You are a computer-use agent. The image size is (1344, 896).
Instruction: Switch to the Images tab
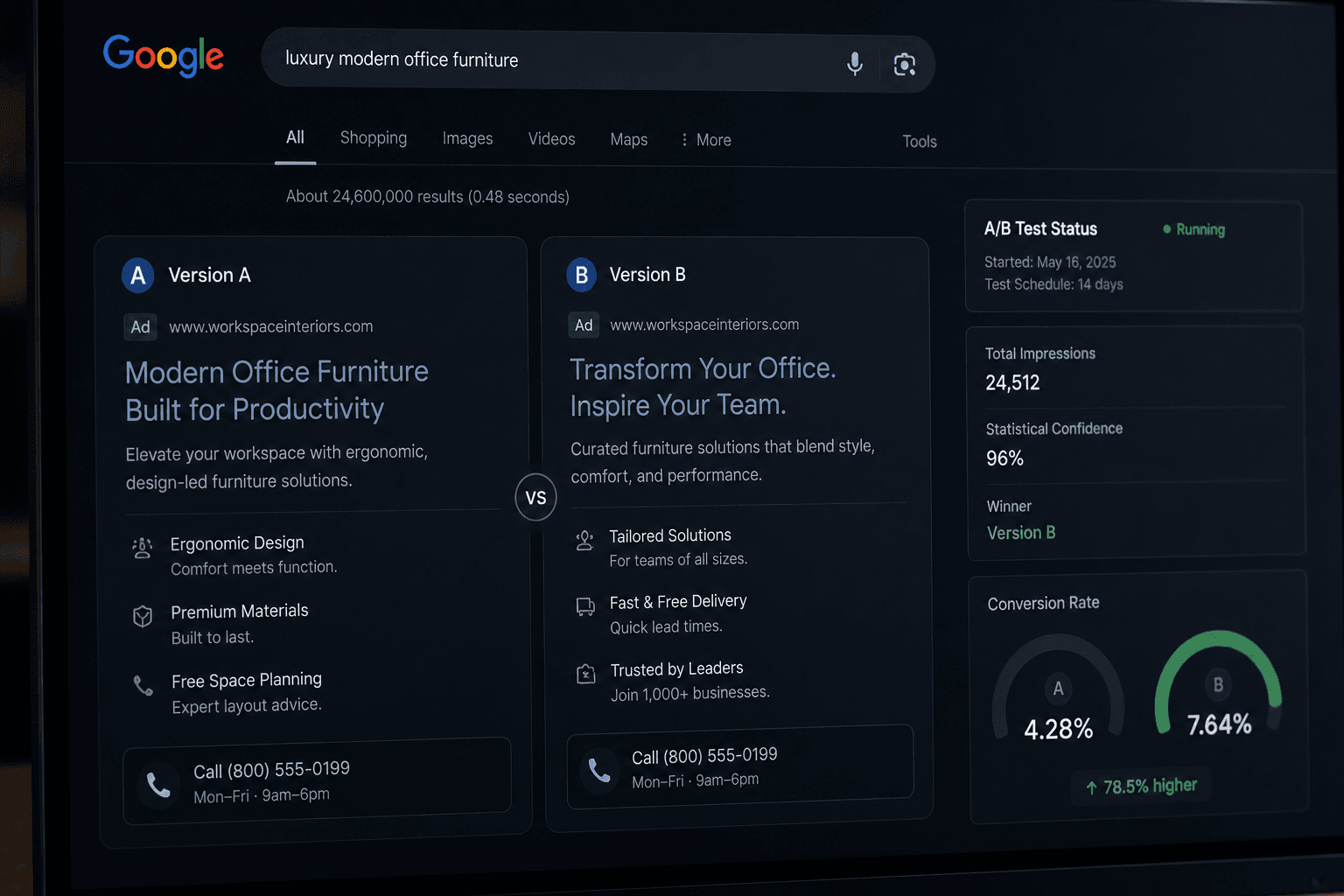tap(467, 139)
